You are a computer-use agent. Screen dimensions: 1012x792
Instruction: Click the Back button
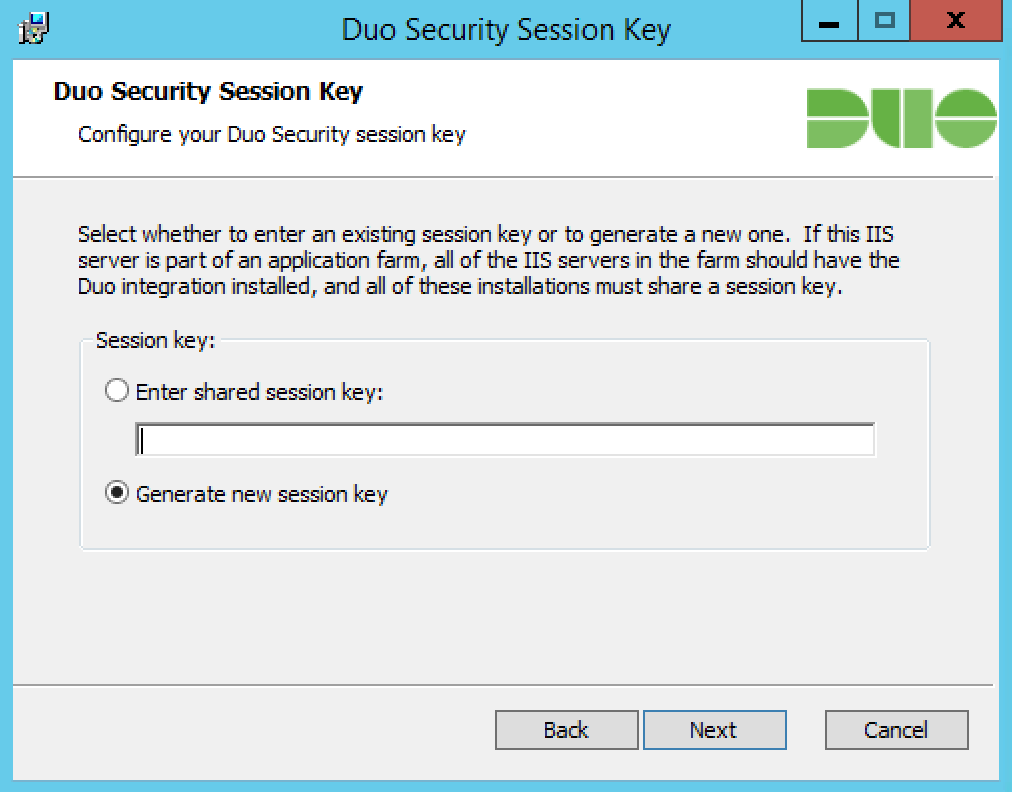pos(566,729)
